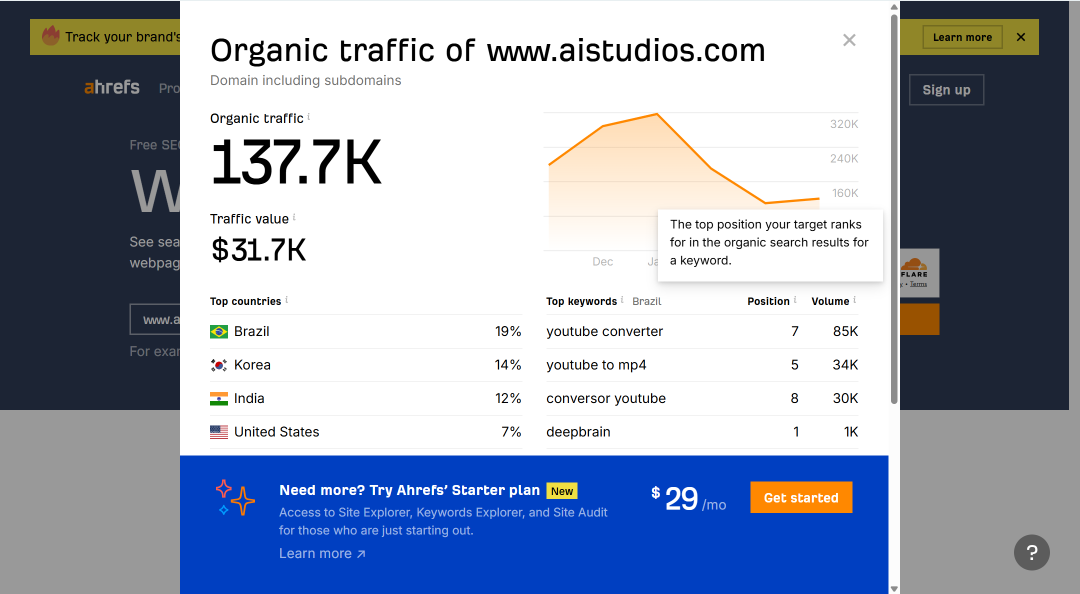Click the keyword 'youtube converter'

point(604,331)
